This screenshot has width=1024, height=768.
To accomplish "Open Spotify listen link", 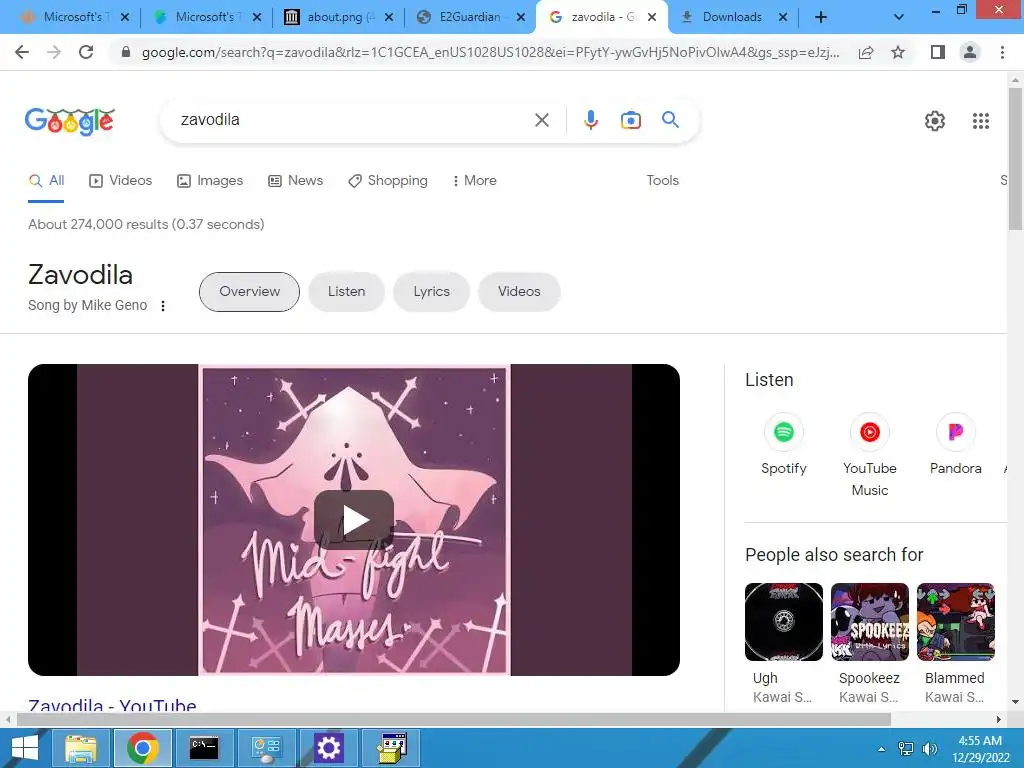I will click(x=784, y=444).
